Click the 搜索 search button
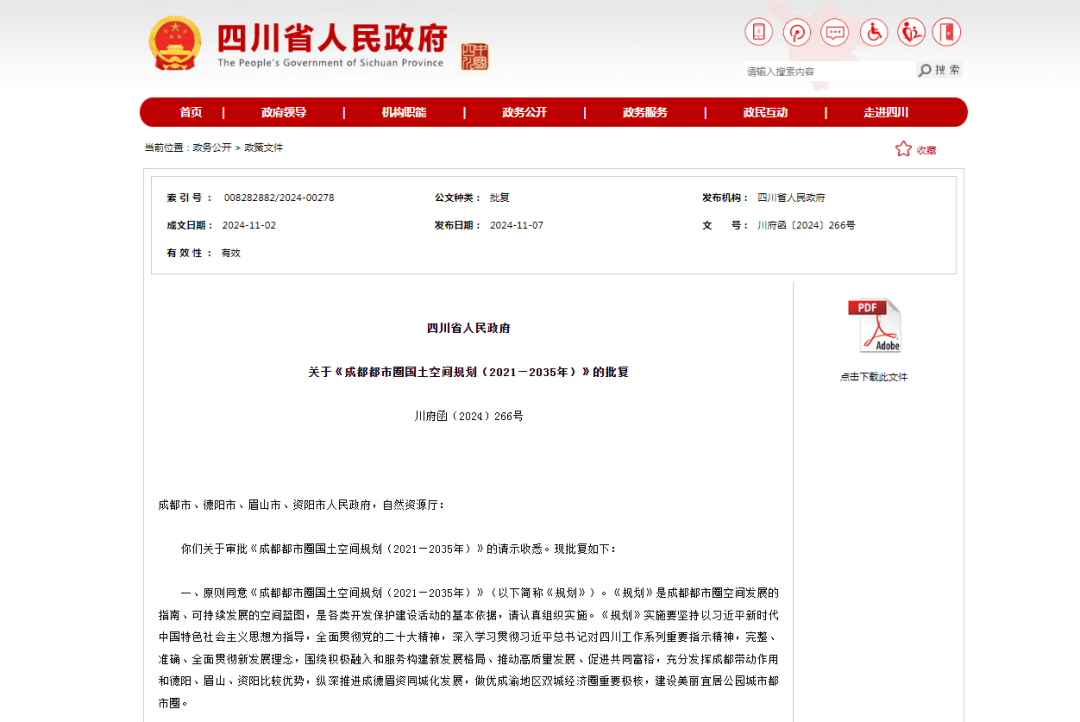This screenshot has width=1080, height=722. coord(939,70)
